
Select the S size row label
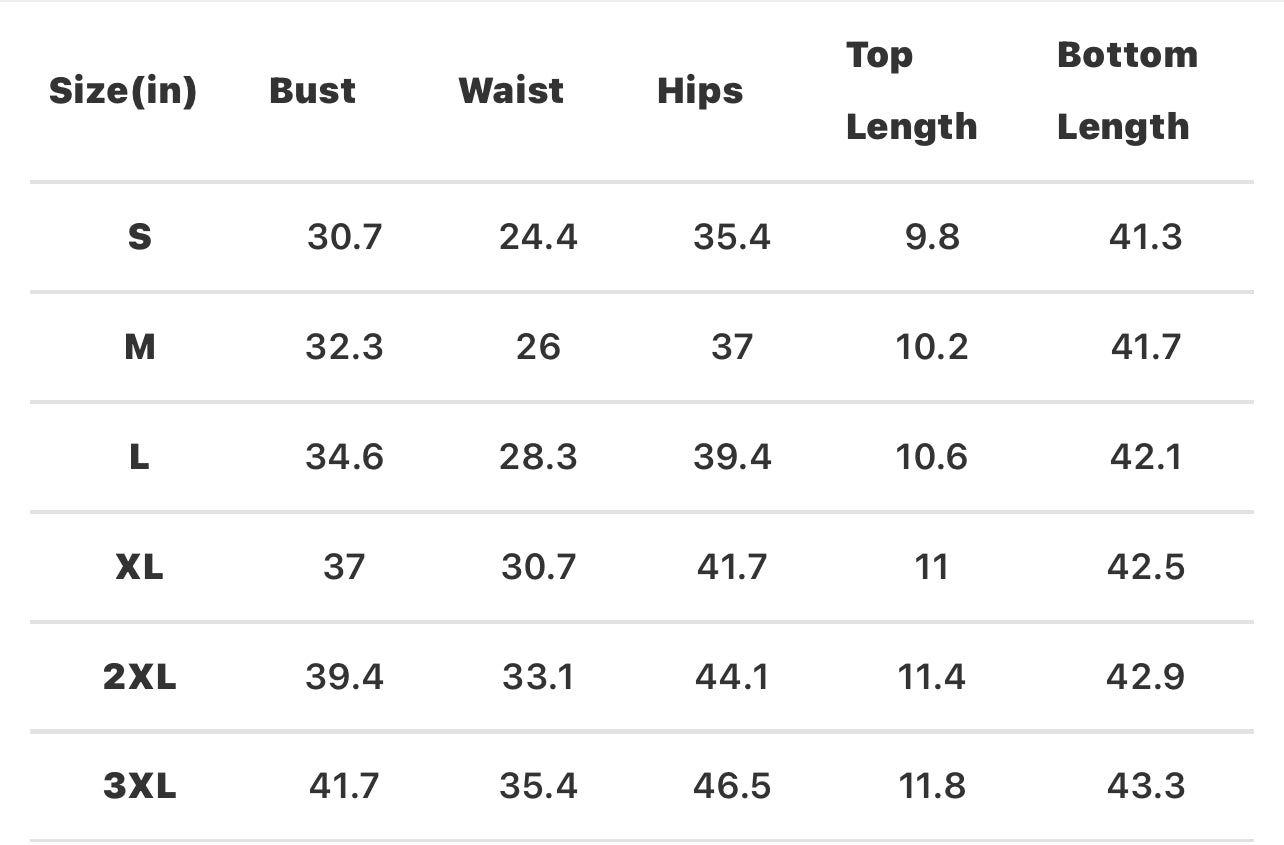(140, 237)
